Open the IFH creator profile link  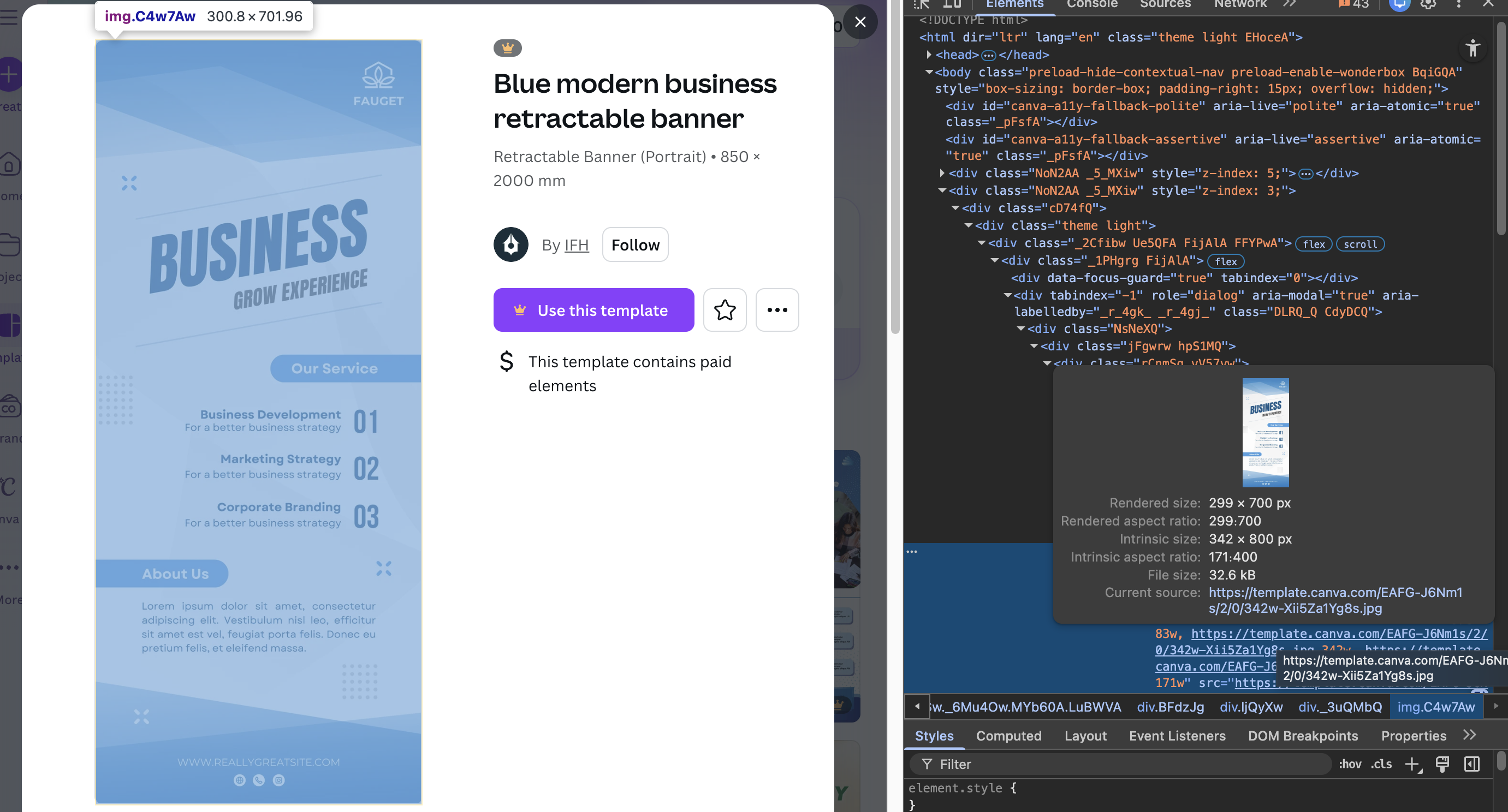(576, 245)
